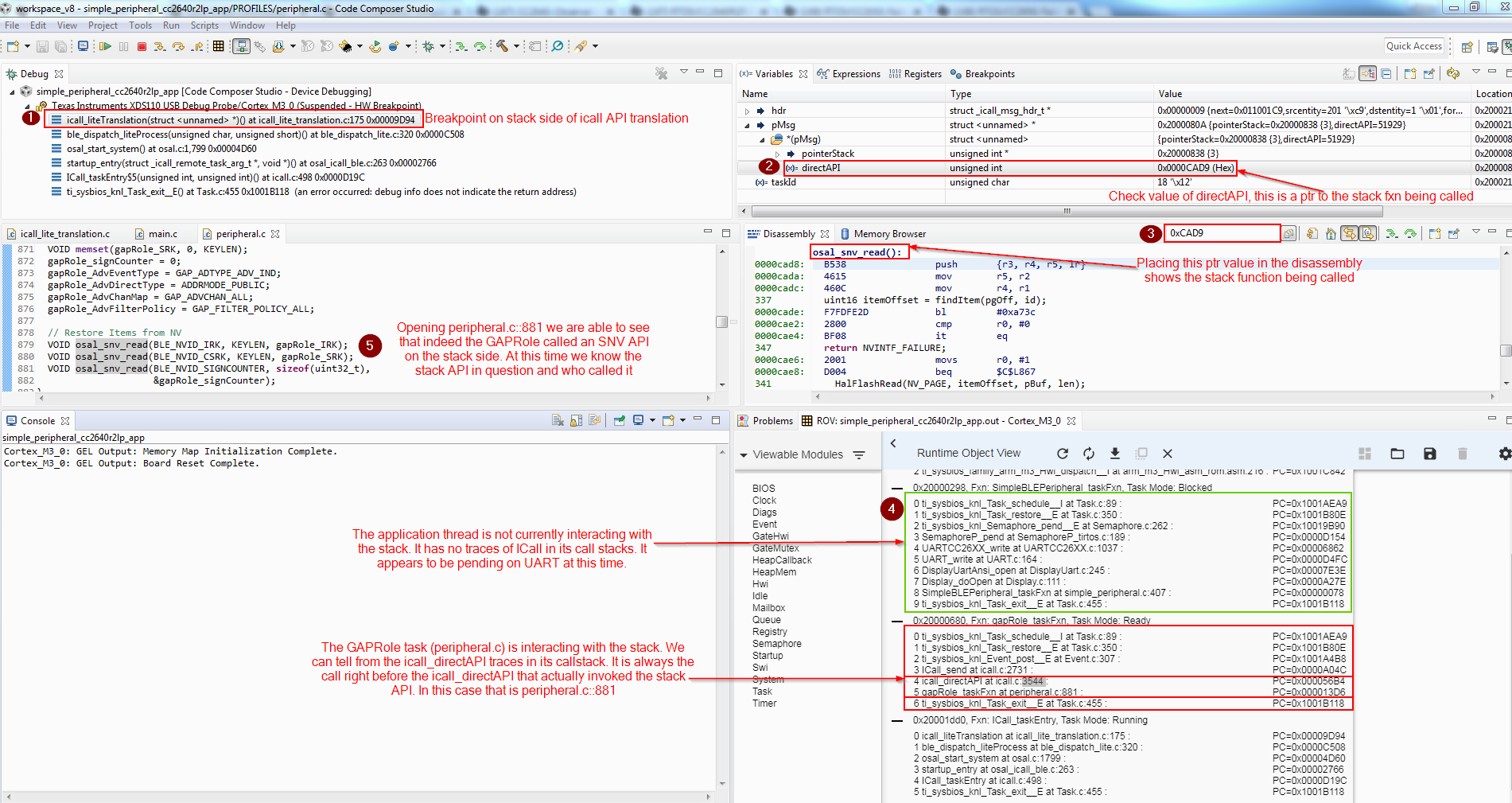Screen dimensions: 1512x803
Task: Collapse the pMsg variable tree node
Action: coord(747,126)
